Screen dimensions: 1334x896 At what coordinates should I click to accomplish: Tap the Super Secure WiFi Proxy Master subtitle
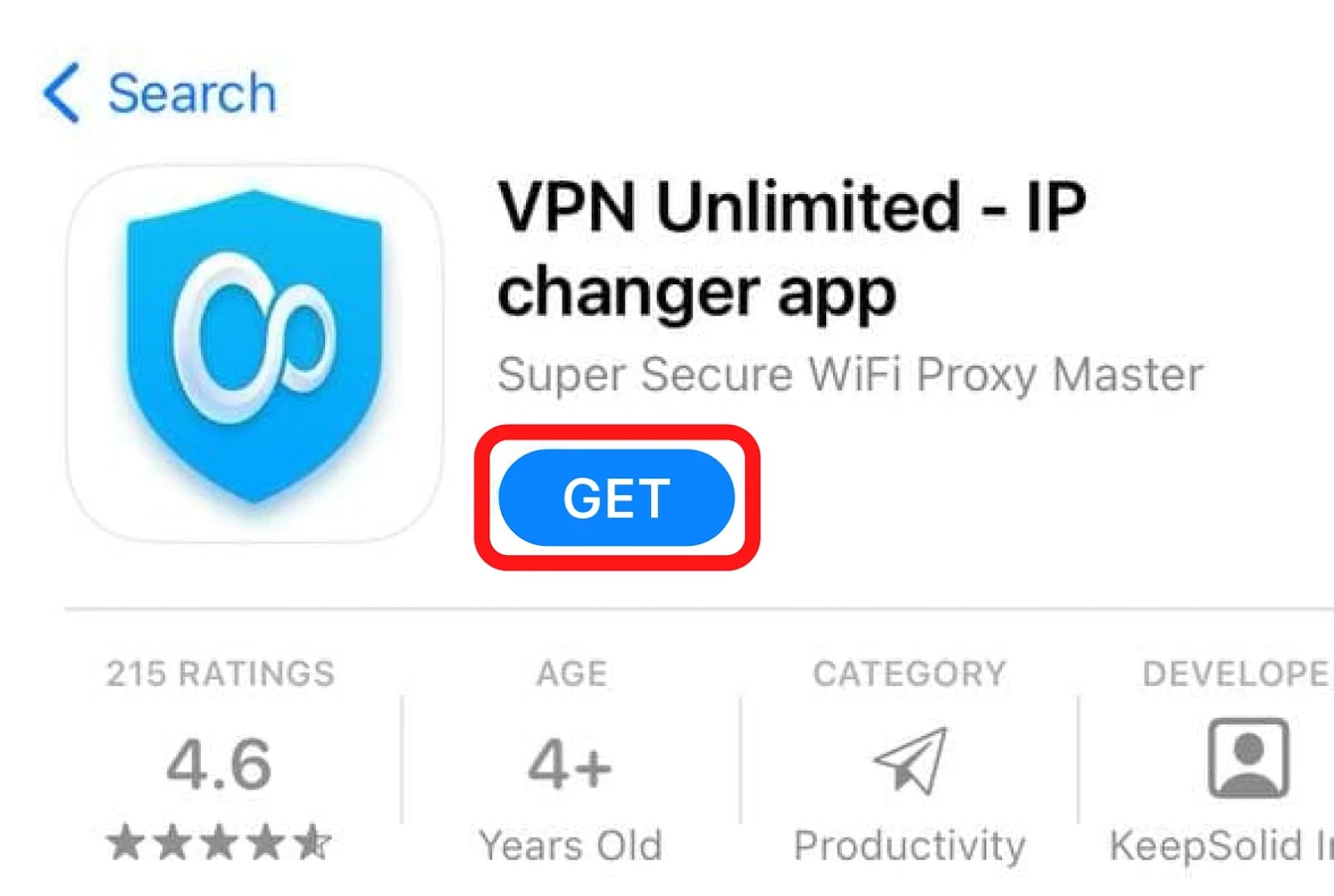(850, 374)
